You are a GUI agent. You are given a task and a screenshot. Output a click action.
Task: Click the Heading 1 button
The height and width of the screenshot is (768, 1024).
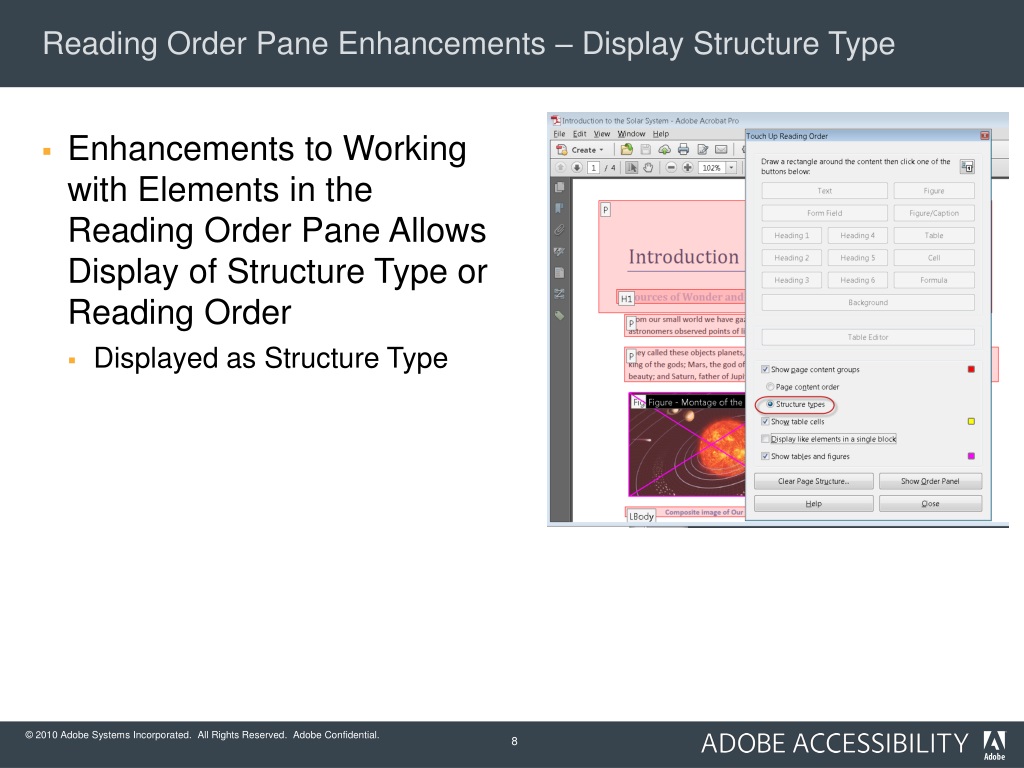click(792, 236)
